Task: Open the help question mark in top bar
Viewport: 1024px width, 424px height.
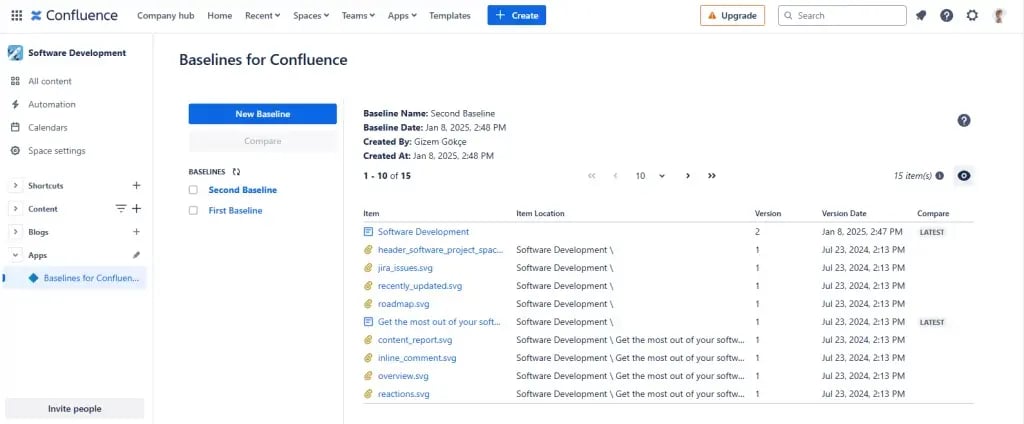Action: pyautogui.click(x=946, y=16)
